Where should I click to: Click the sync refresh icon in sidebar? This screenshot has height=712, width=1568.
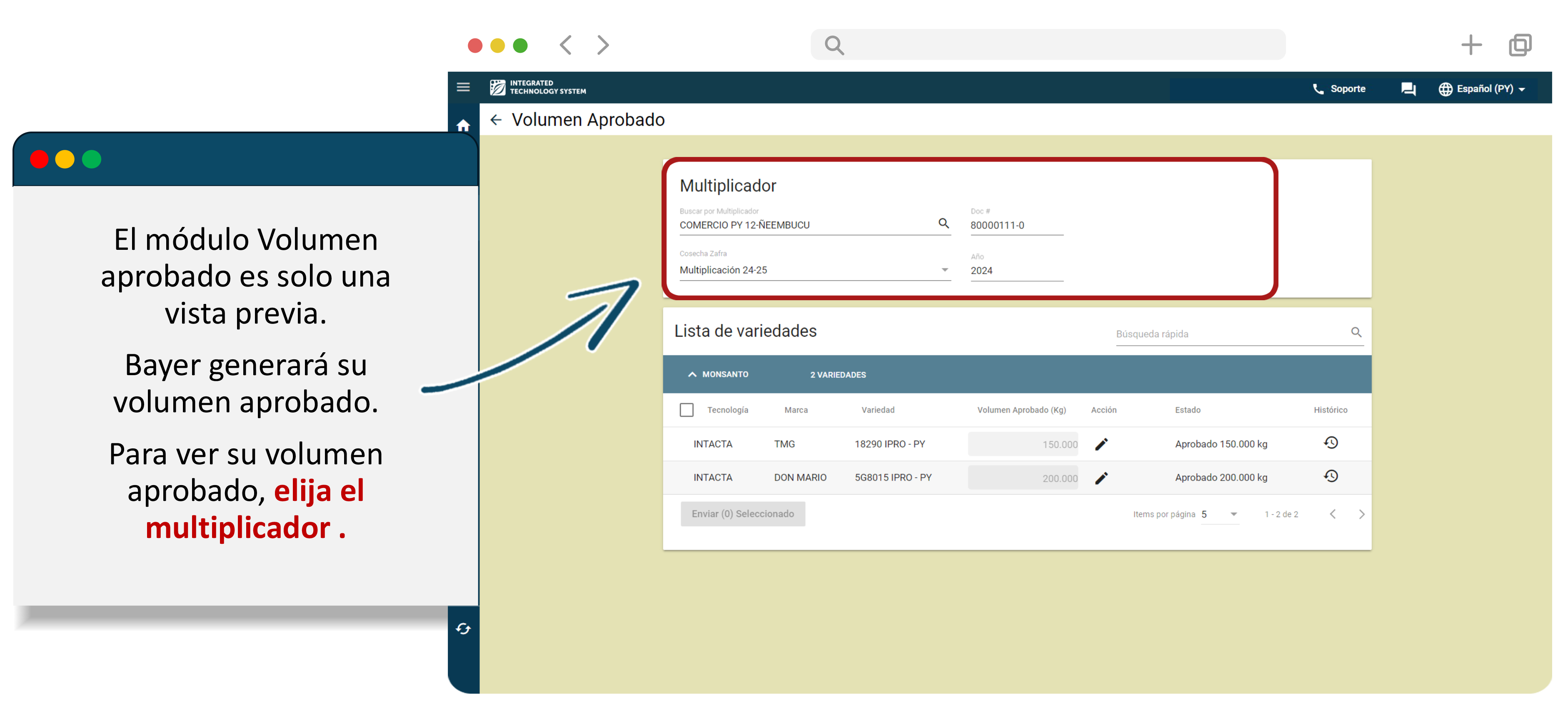(463, 629)
